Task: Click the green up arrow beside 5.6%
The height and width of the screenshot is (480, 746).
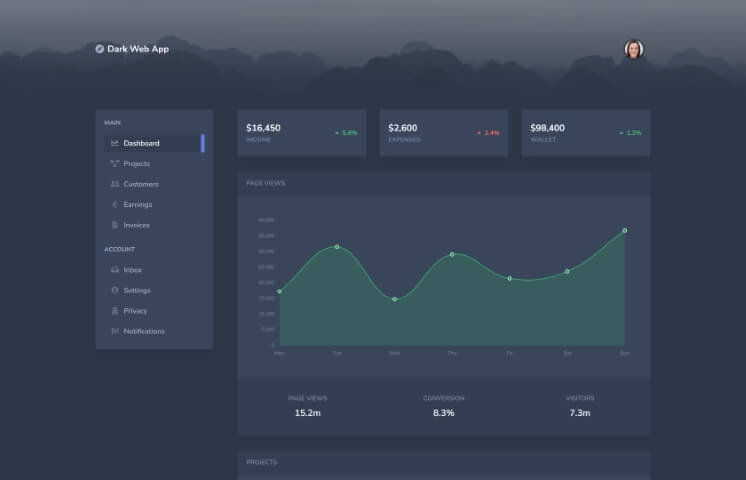Action: (x=337, y=133)
